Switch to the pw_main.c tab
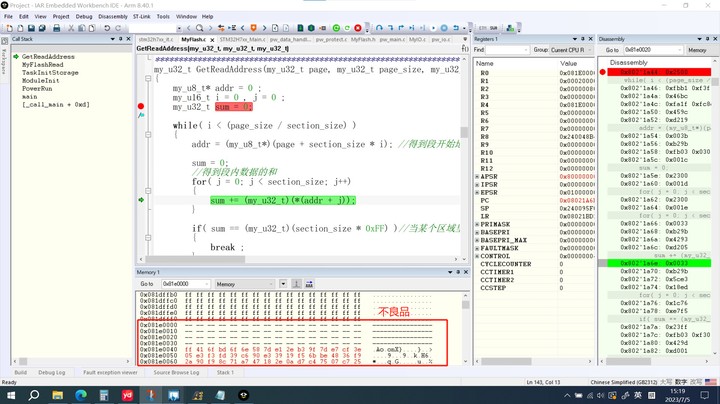Screen dimensions: 720x404 tap(392, 39)
